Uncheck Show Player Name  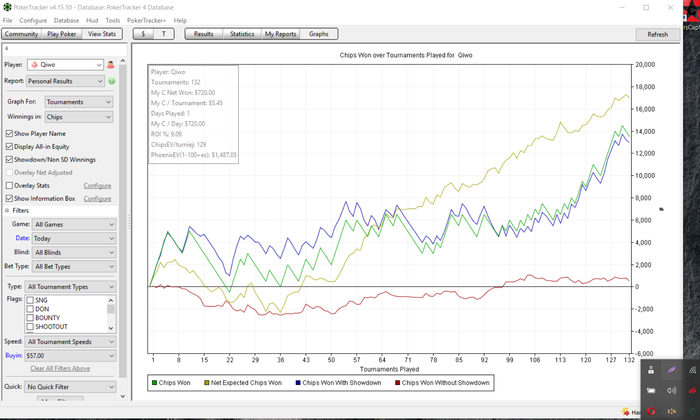[x=10, y=133]
